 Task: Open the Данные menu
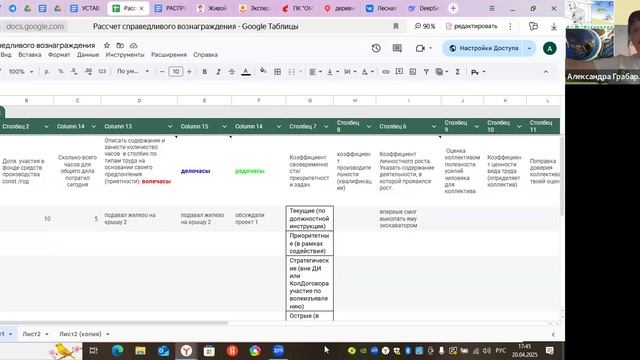pyautogui.click(x=88, y=55)
